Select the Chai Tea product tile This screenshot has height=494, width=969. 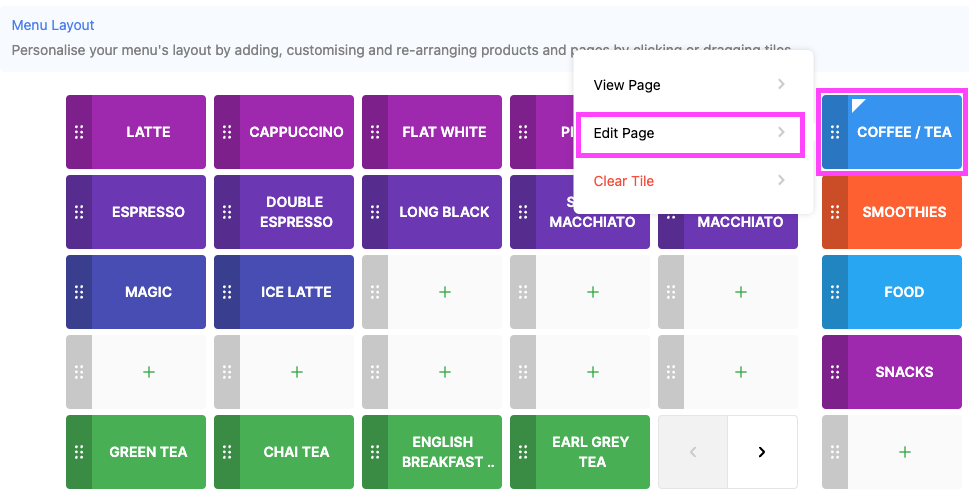pyautogui.click(x=296, y=452)
